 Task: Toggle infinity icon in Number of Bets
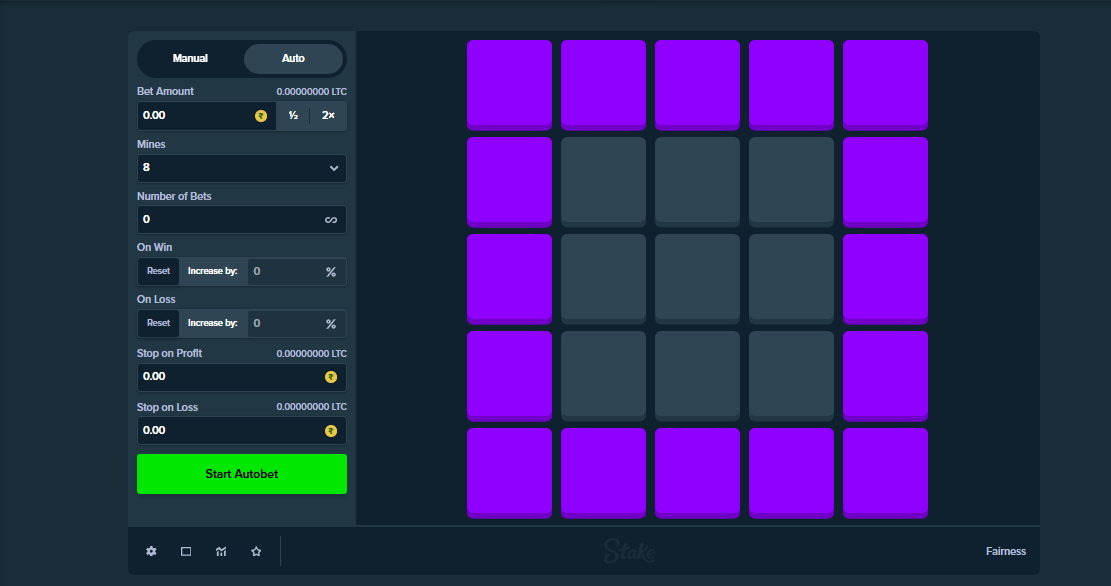[331, 220]
